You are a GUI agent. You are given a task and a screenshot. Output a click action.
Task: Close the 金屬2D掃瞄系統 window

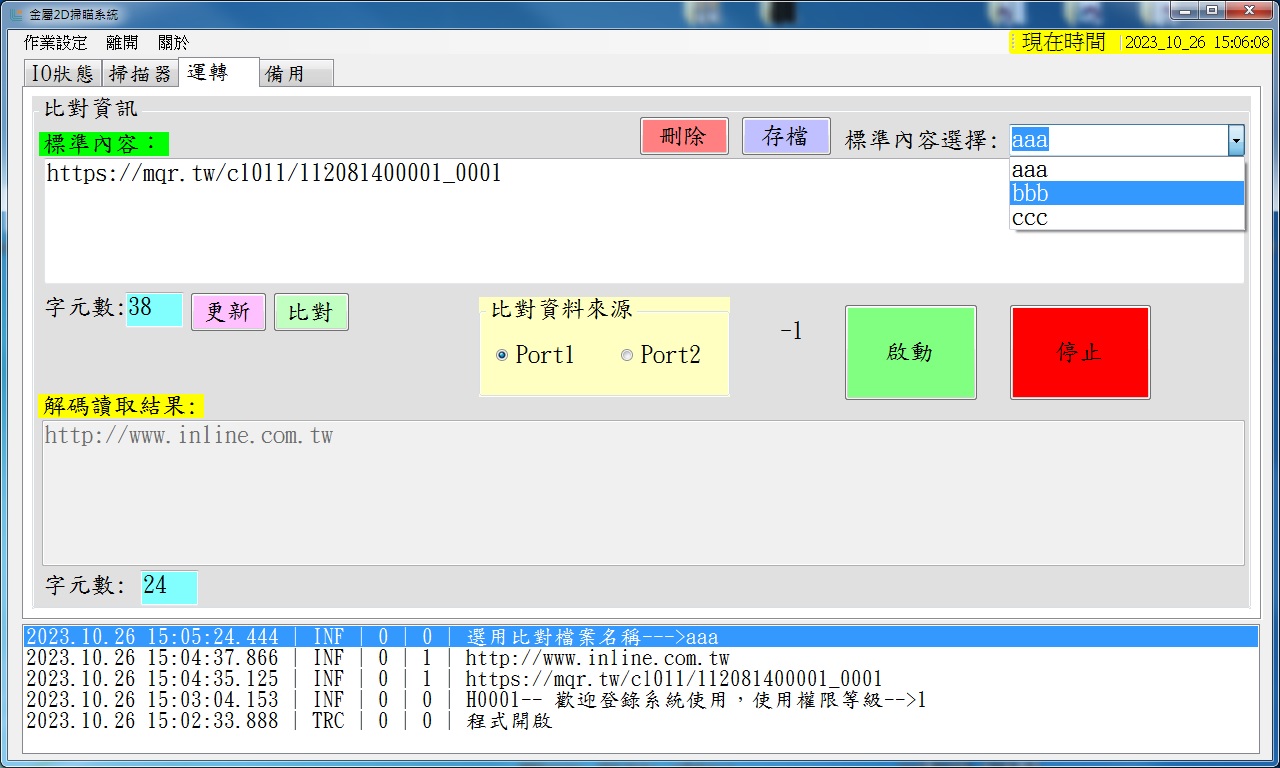[1250, 11]
